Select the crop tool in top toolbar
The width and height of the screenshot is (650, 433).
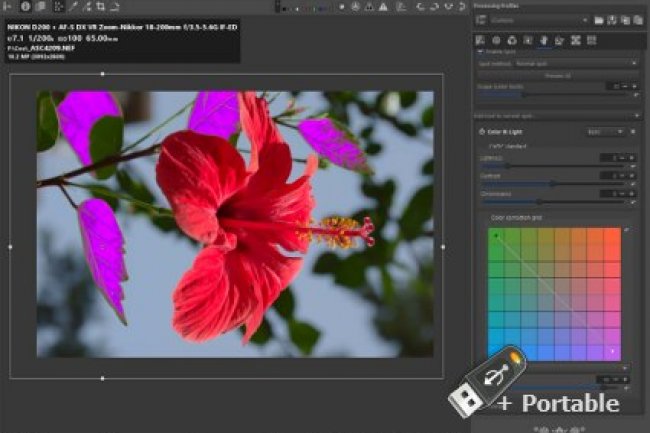[x=101, y=6]
